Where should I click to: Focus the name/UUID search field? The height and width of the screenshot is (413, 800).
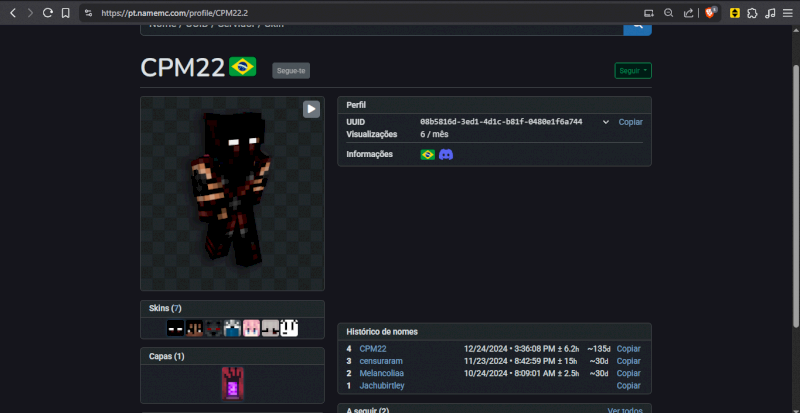pyautogui.click(x=382, y=30)
